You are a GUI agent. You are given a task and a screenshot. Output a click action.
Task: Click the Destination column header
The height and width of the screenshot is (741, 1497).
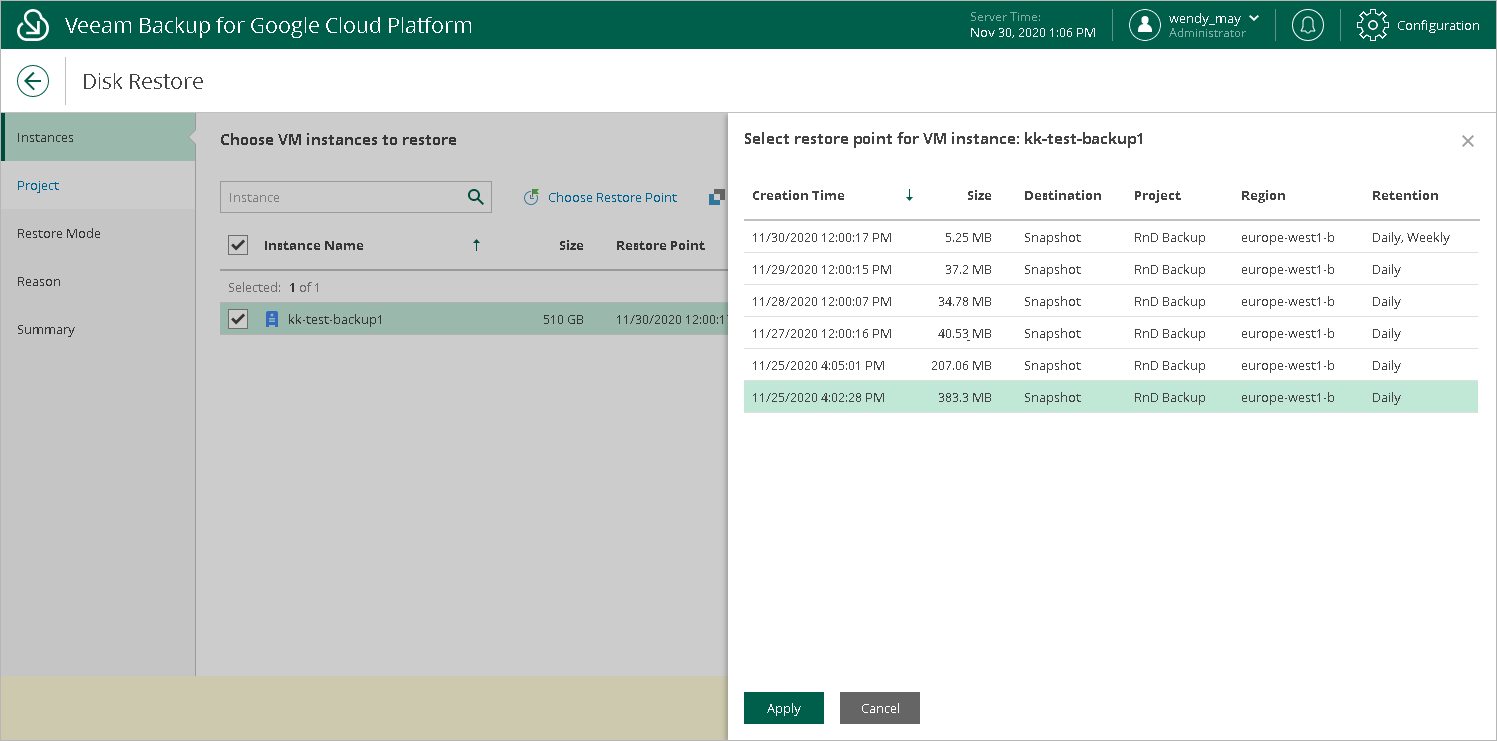1062,196
